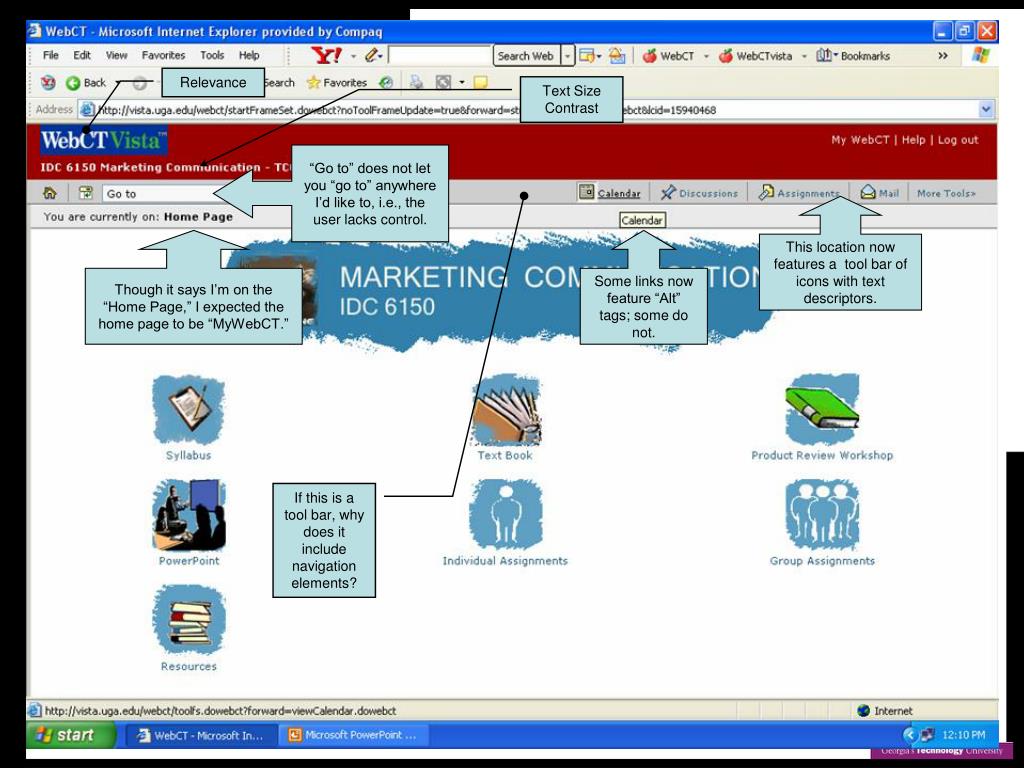Click the system tray clock 12:10 PM
Image resolution: width=1024 pixels, height=768 pixels.
tap(963, 735)
